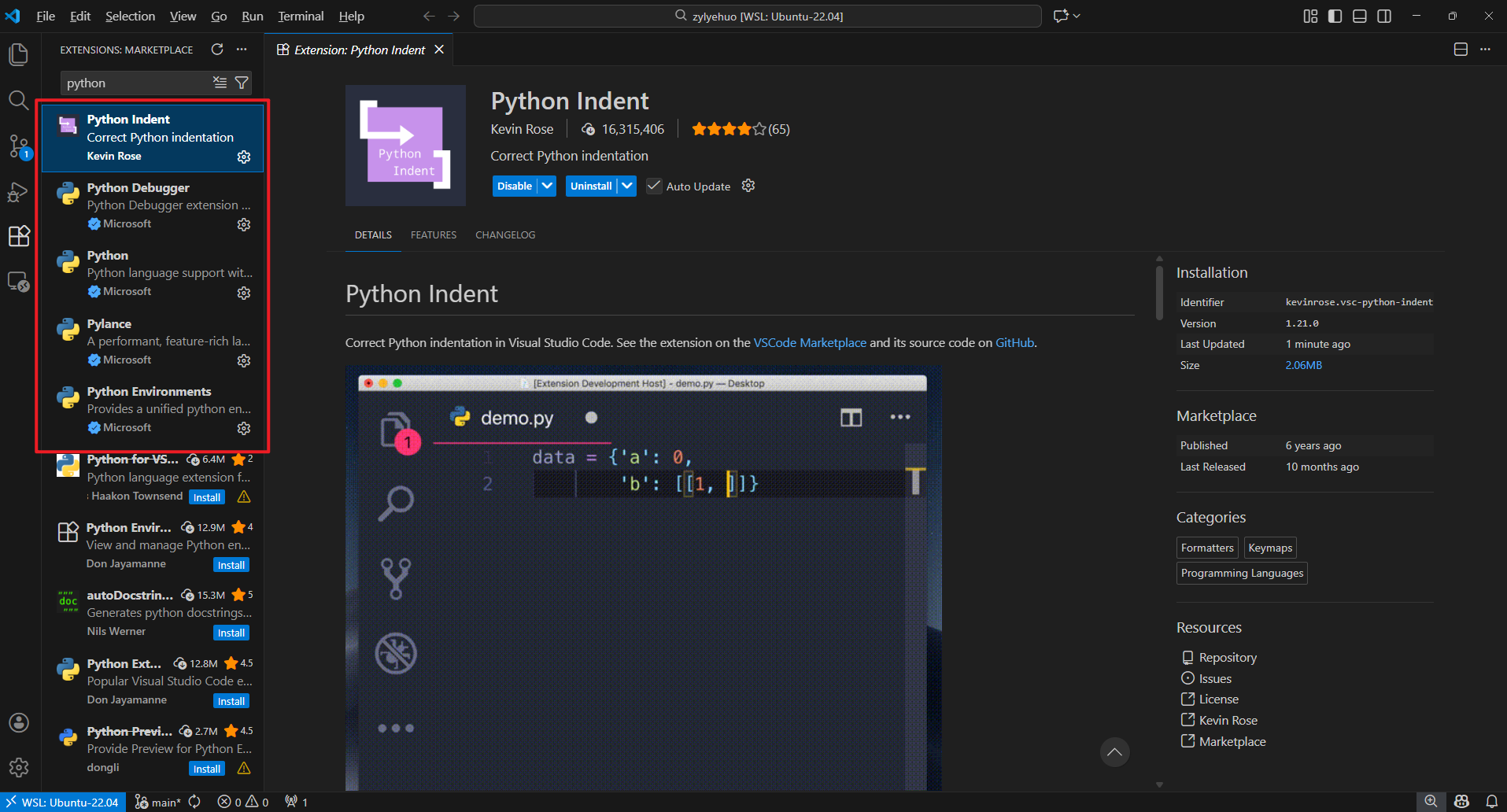Open manage gear for Pylance
Screen dimensions: 1507x812
click(244, 360)
